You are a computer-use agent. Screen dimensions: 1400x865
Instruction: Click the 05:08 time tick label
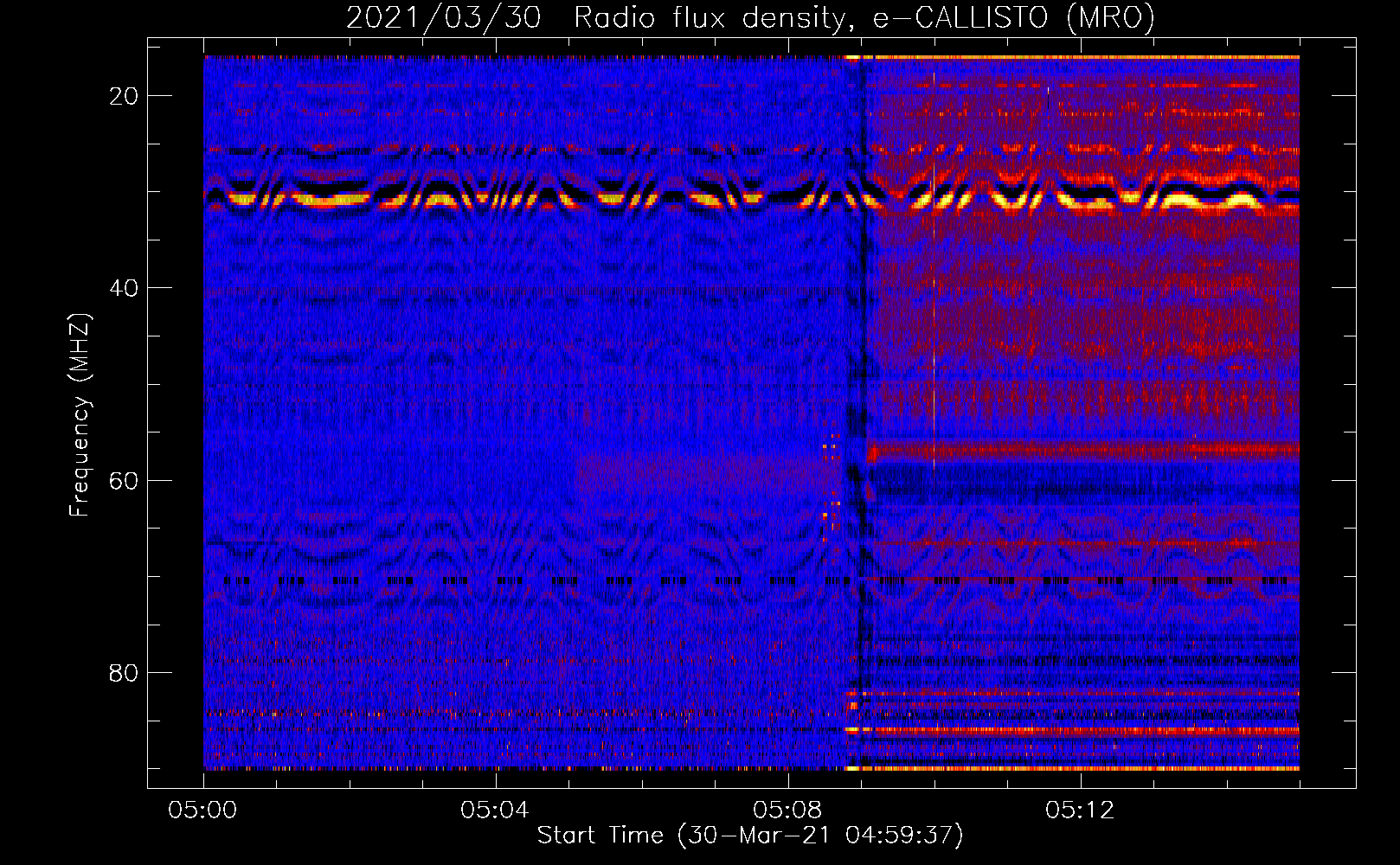coord(787,811)
